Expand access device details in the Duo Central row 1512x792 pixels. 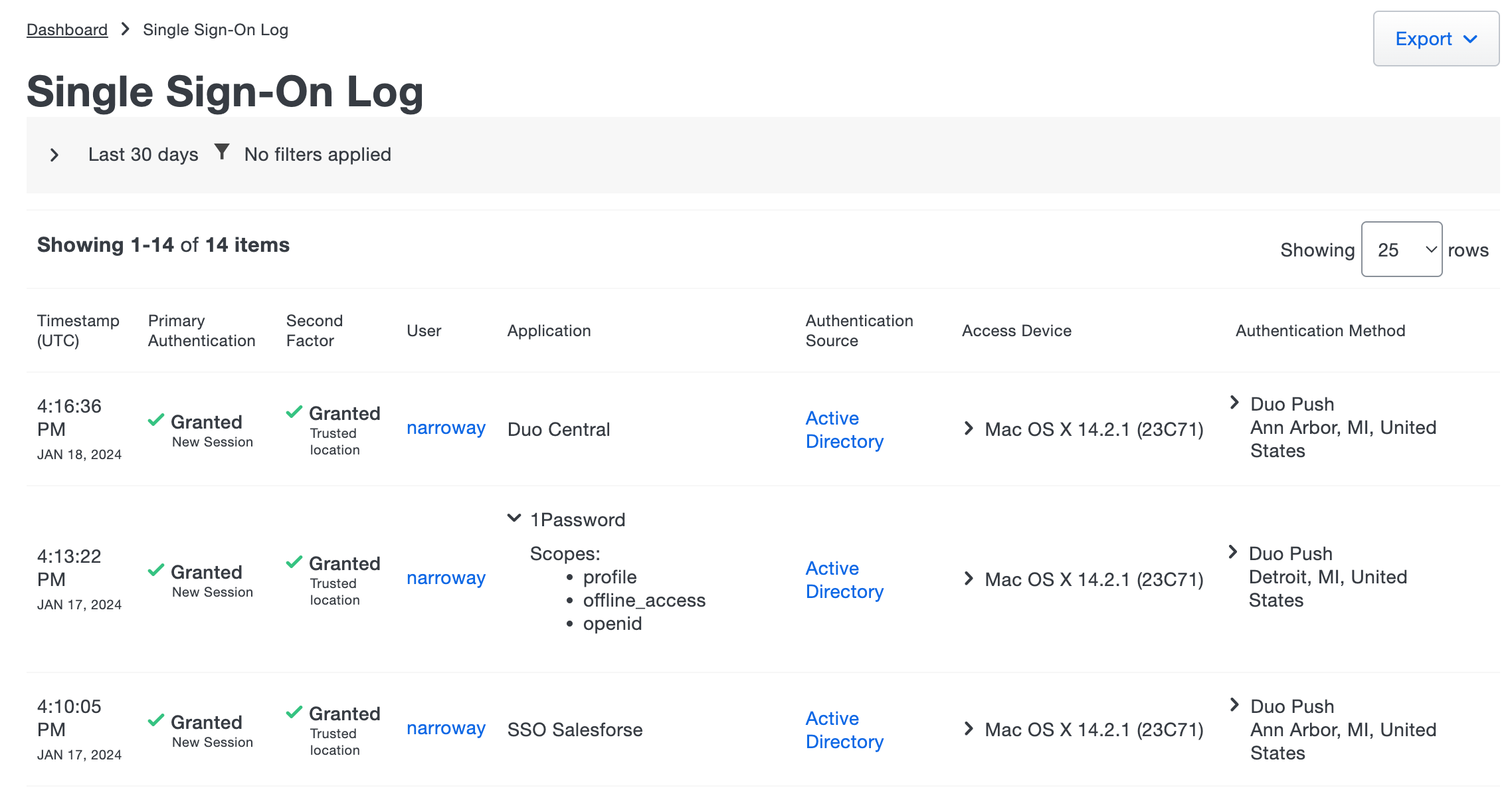969,429
